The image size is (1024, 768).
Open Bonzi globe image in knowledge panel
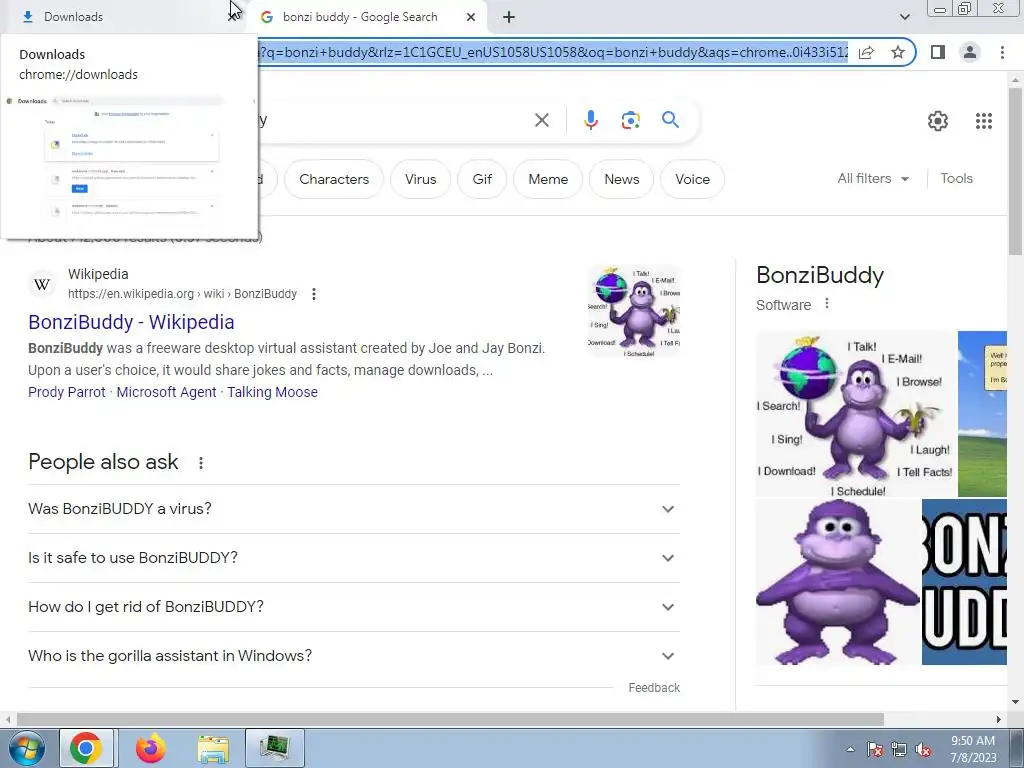point(855,414)
